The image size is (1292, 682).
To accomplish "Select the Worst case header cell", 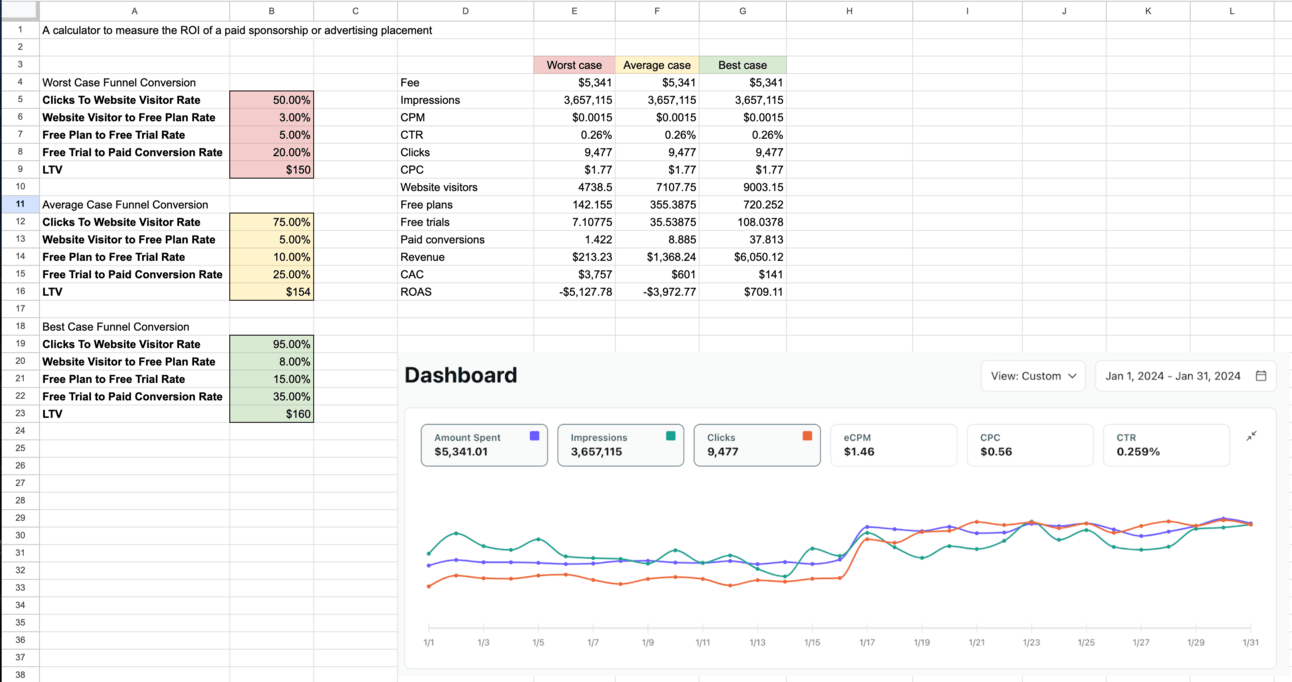I will (574, 65).
